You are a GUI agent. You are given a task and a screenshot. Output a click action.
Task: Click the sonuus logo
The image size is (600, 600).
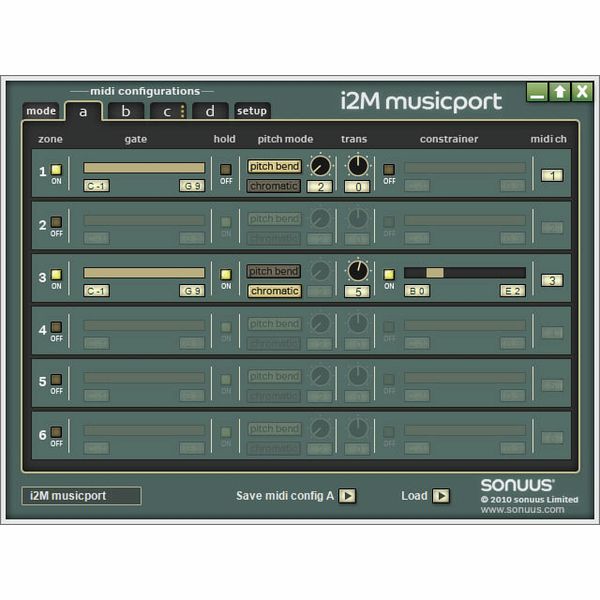click(517, 485)
